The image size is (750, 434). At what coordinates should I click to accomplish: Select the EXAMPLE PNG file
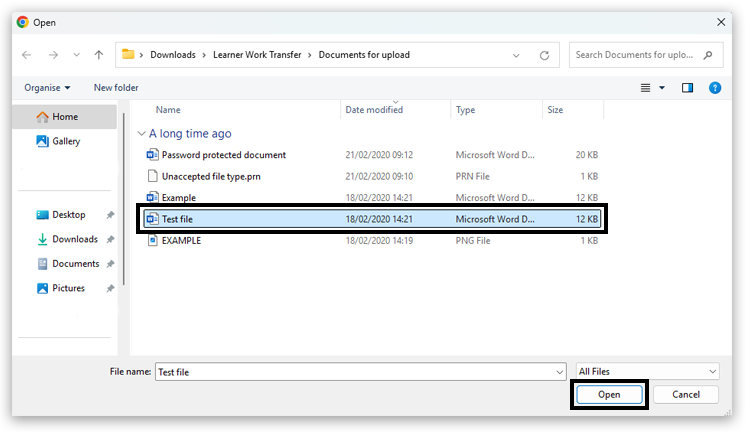[181, 240]
